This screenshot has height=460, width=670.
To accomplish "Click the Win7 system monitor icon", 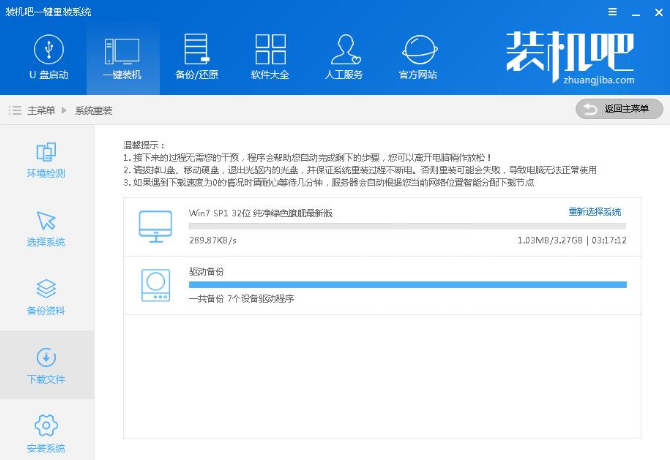I will [x=155, y=227].
